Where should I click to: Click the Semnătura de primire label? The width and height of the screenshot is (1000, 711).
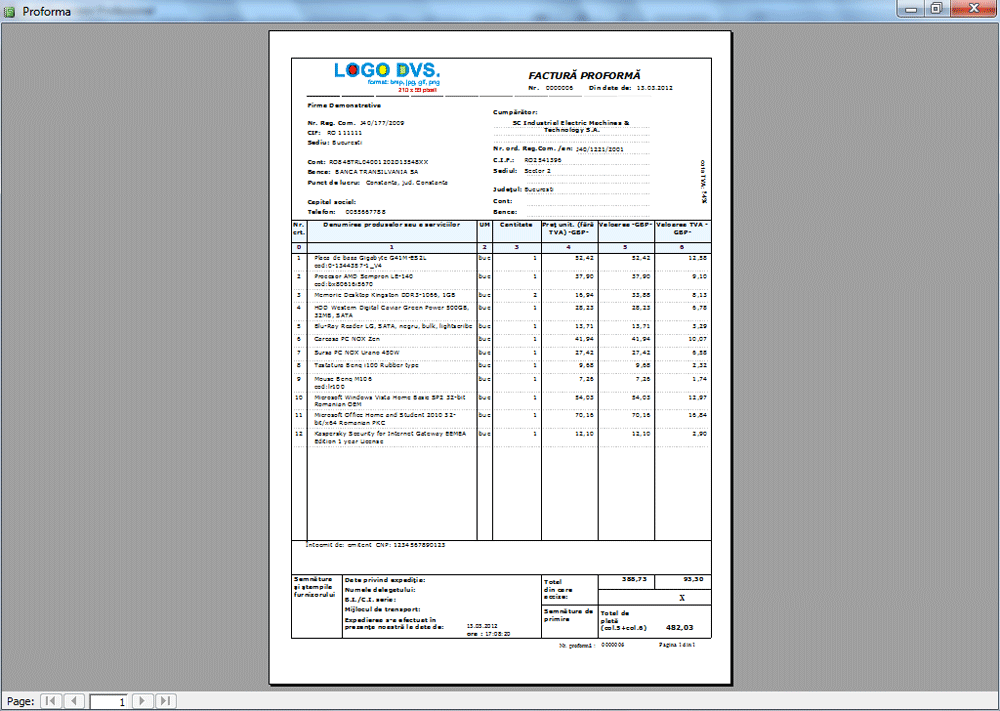[x=568, y=615]
